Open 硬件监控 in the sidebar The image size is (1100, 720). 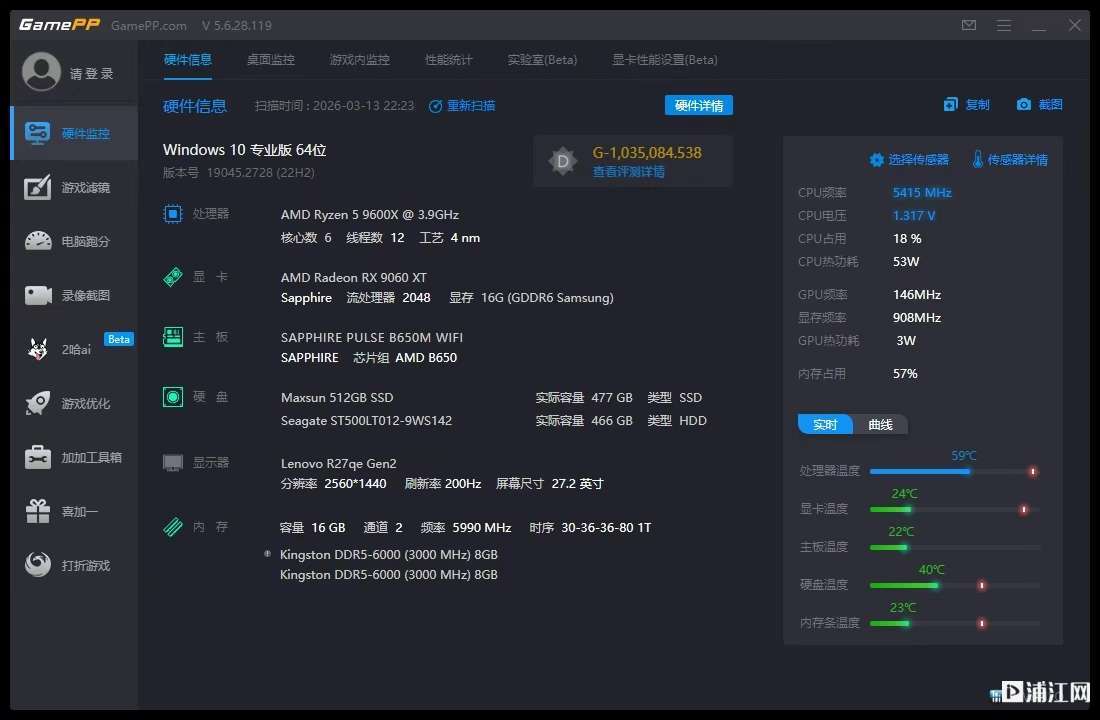click(74, 133)
